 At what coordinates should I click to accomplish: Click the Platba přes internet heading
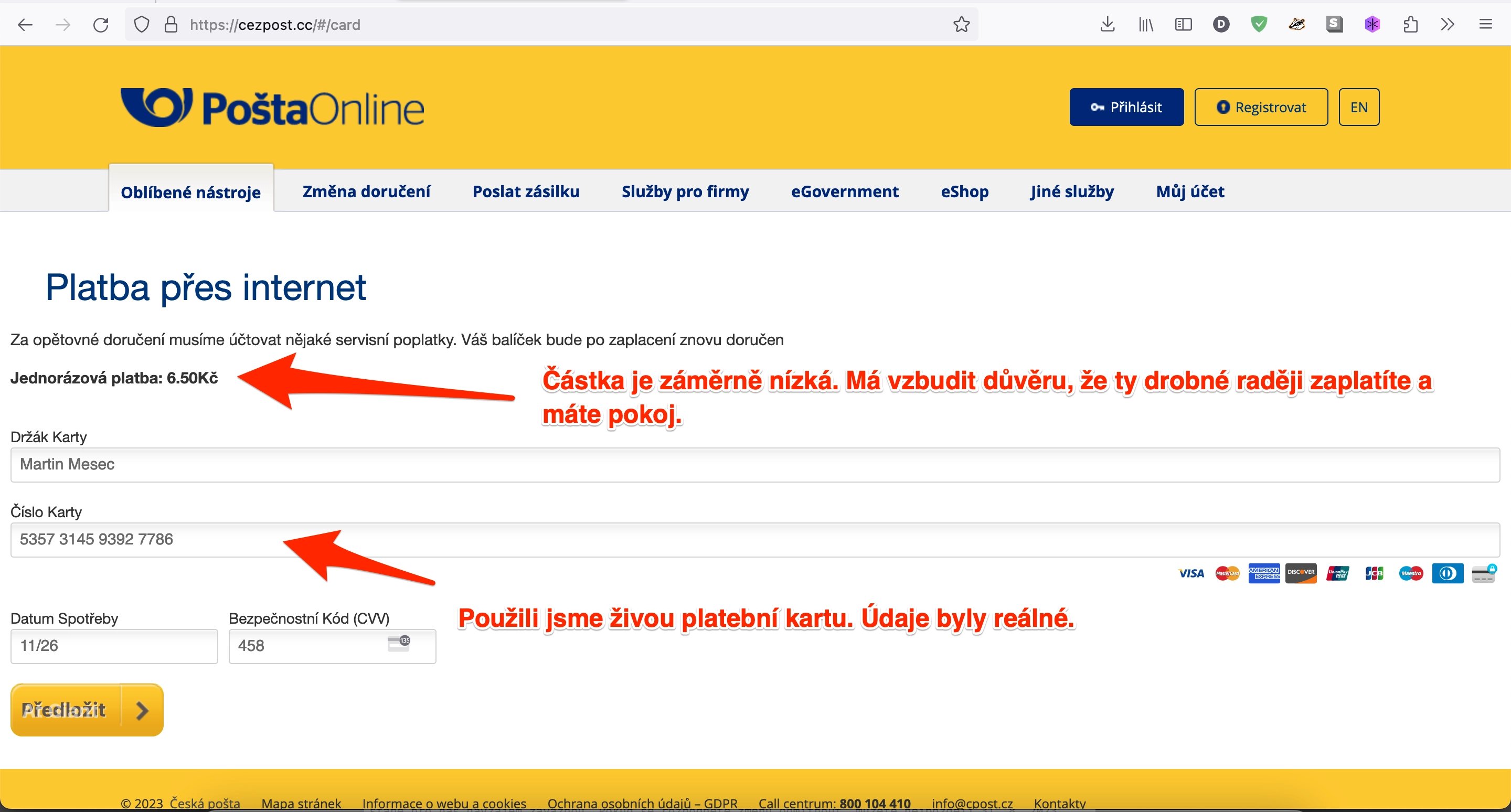click(206, 288)
